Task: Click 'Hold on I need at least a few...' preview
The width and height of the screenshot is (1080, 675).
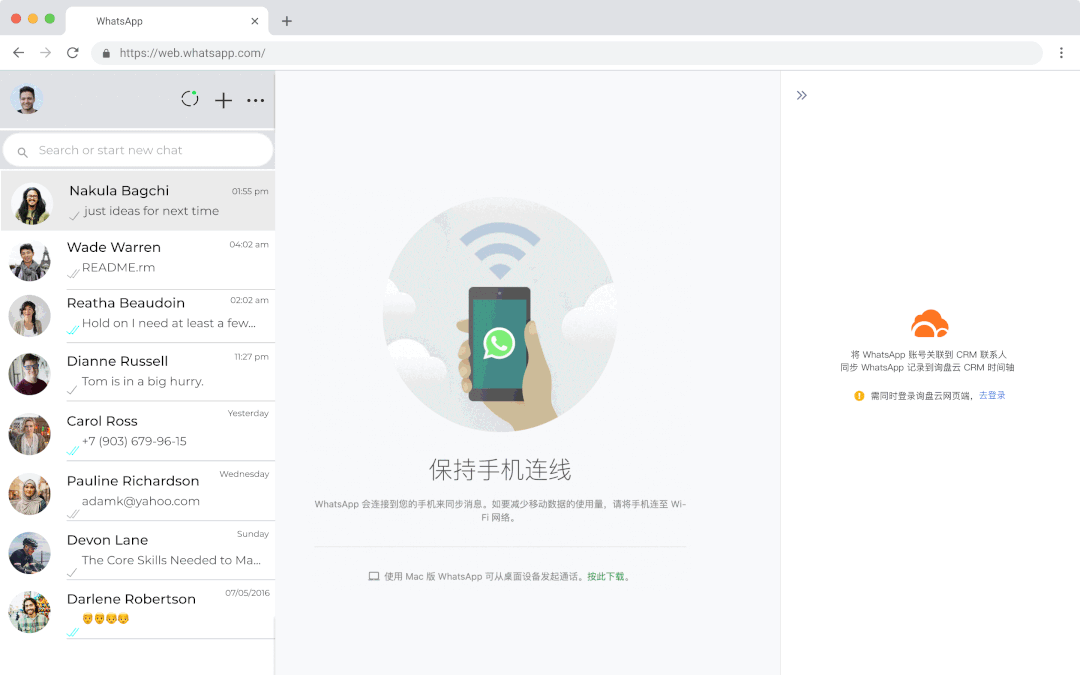Action: click(x=169, y=323)
